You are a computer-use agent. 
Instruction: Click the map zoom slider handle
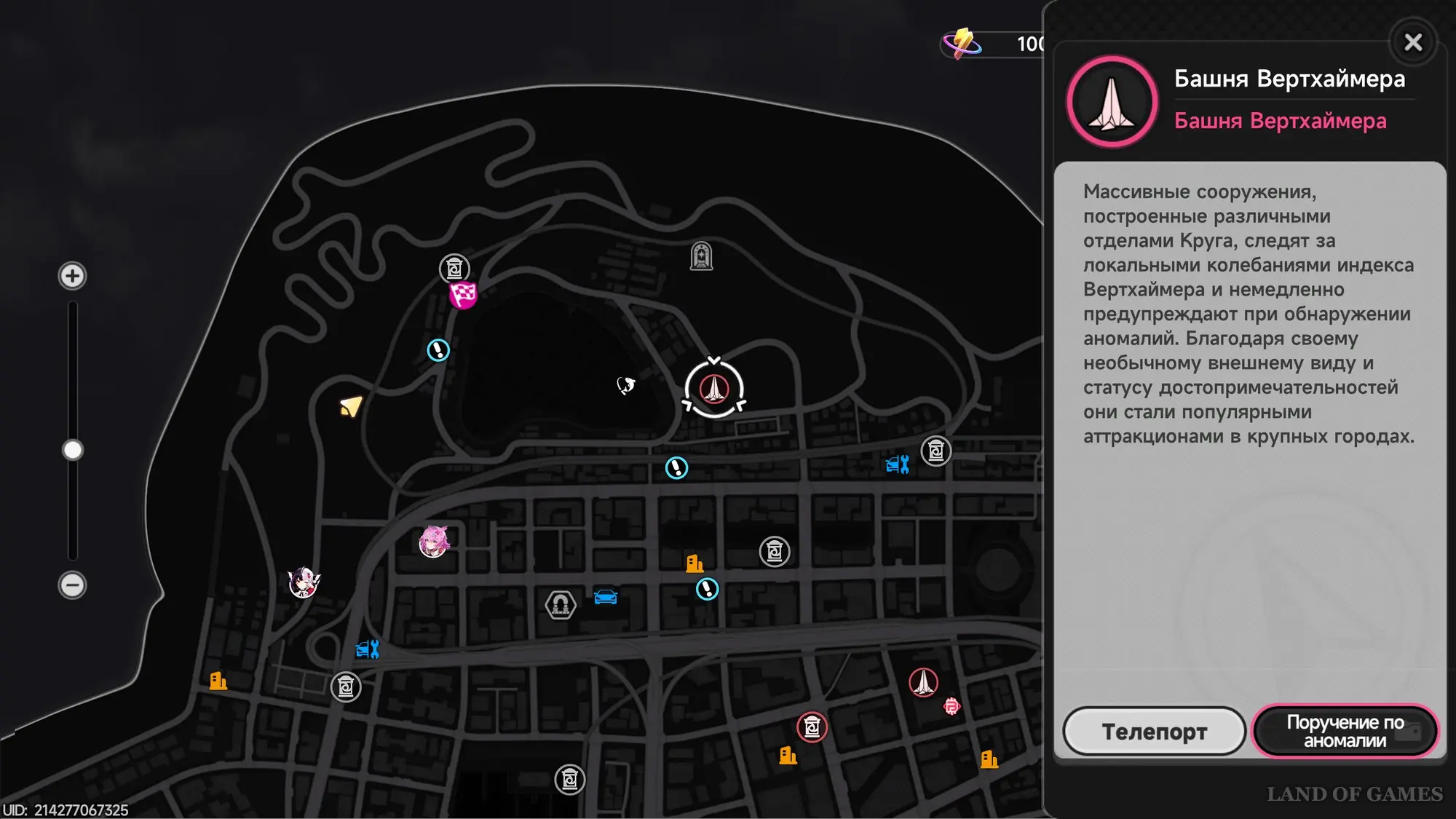tap(72, 450)
